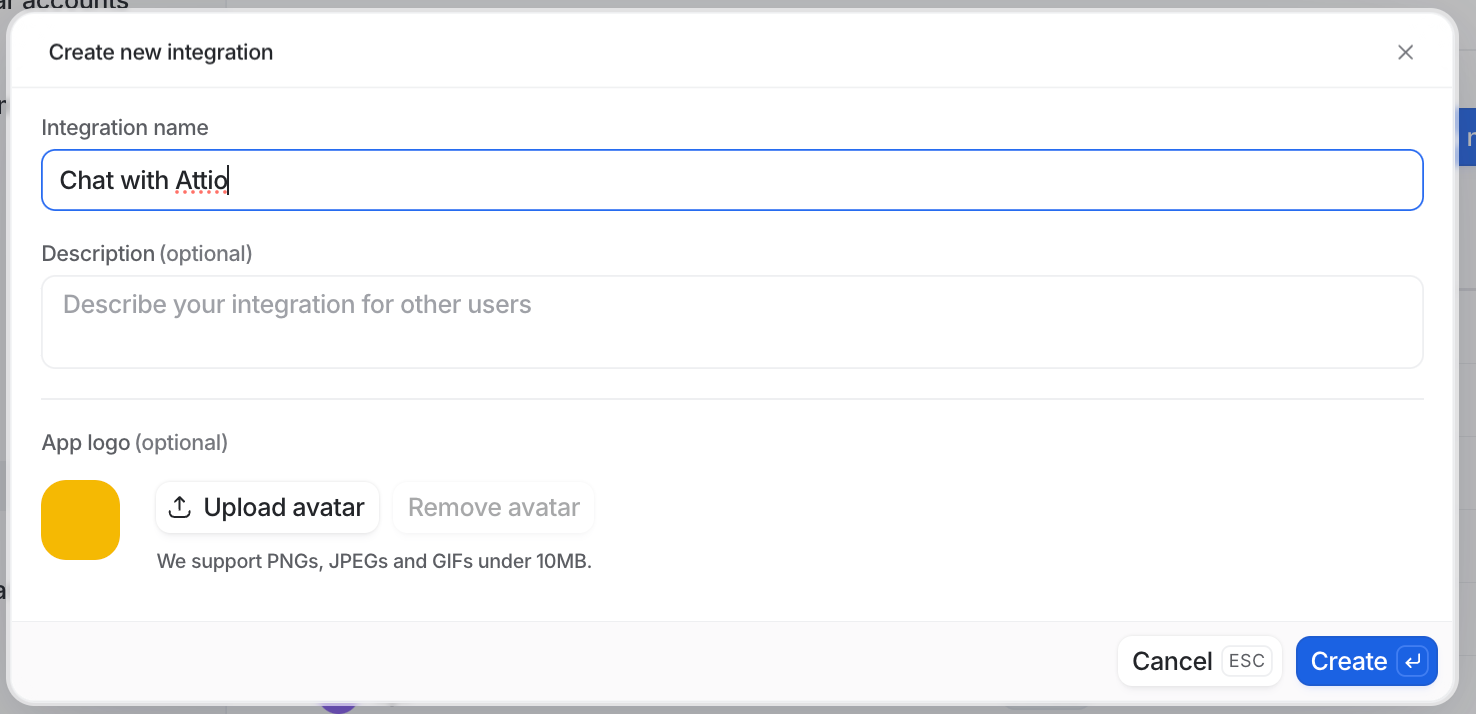Select the text 'Chat with Attio'
1476x714 pixels.
pyautogui.click(x=142, y=180)
